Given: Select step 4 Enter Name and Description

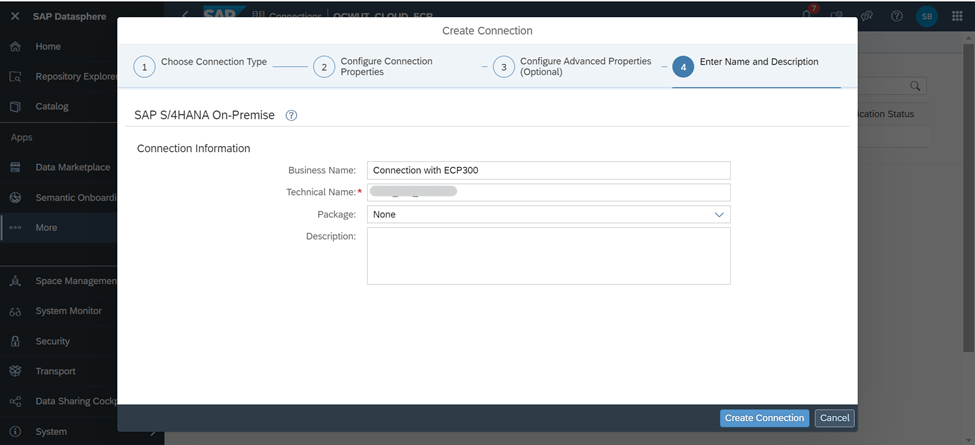Looking at the screenshot, I should pos(745,67).
